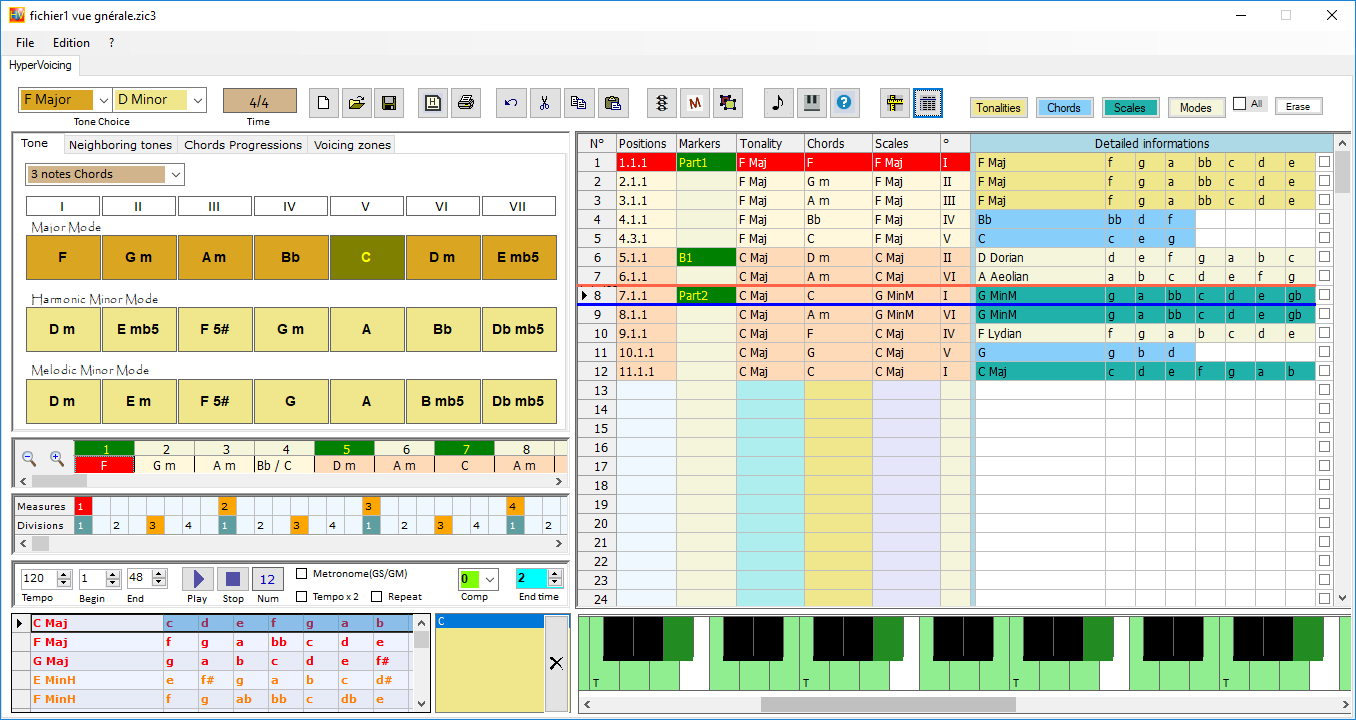Click the page icon marked H beside Print

[x=433, y=102]
